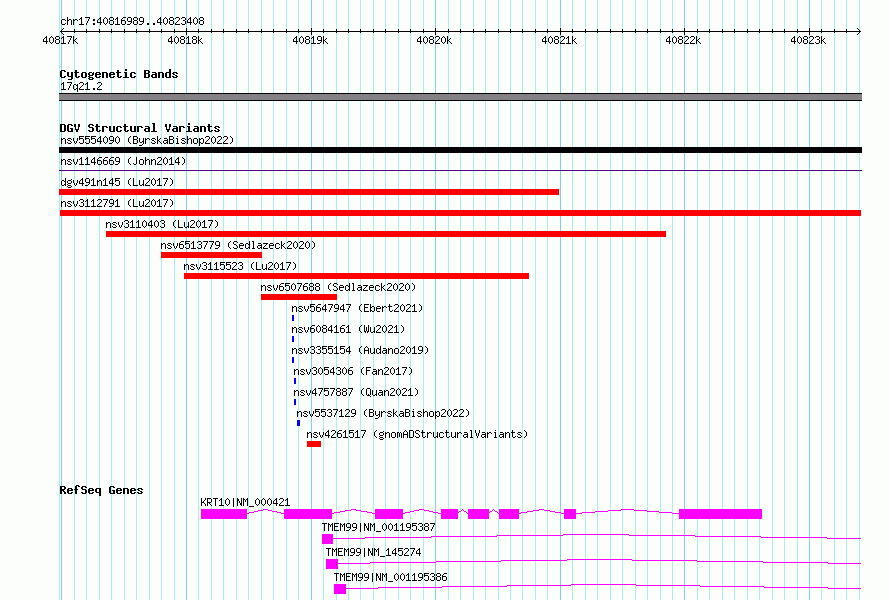The width and height of the screenshot is (890, 600).
Task: Click the 40823k ruler label
Action: pos(808,40)
